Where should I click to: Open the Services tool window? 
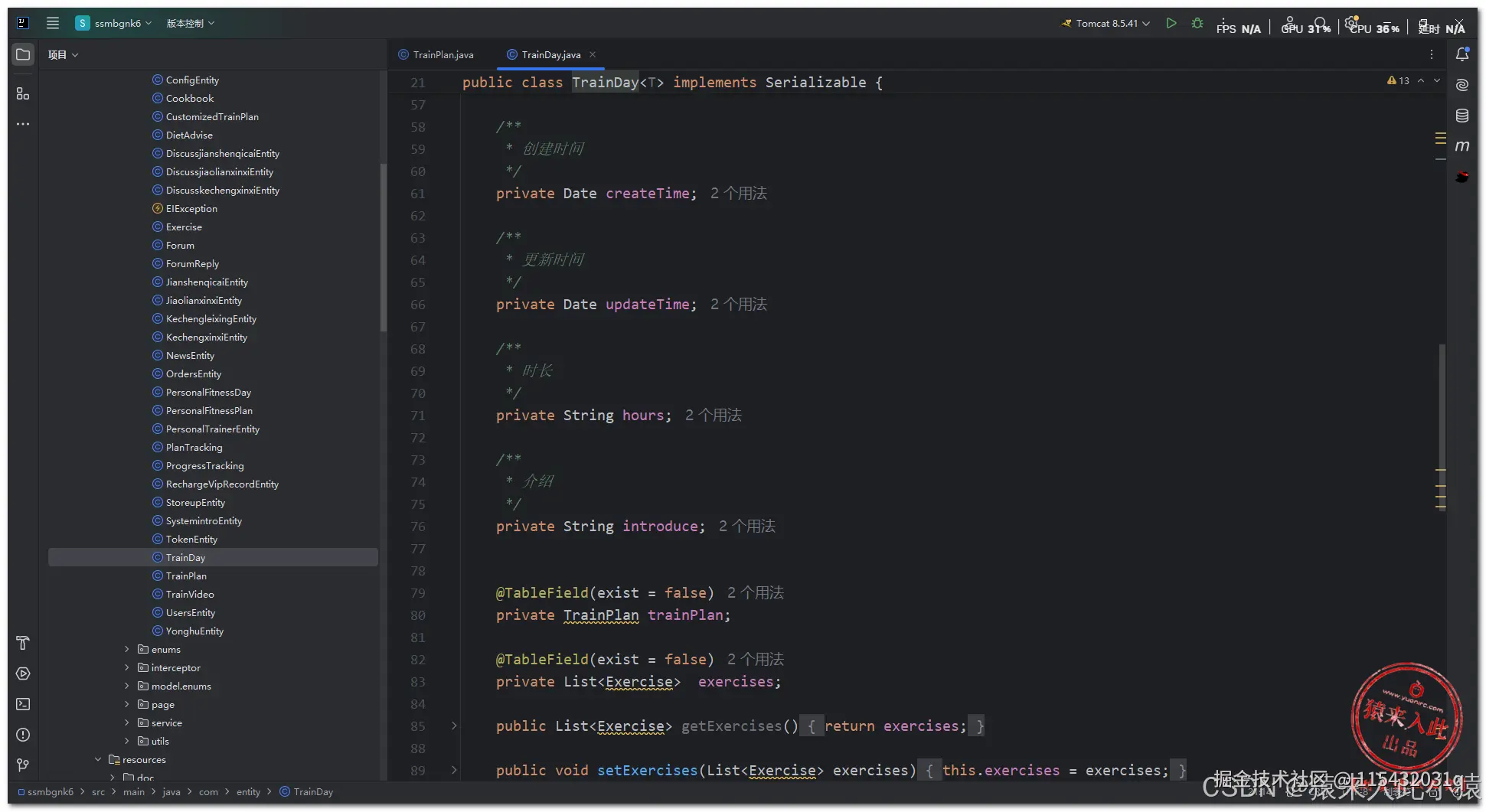23,673
